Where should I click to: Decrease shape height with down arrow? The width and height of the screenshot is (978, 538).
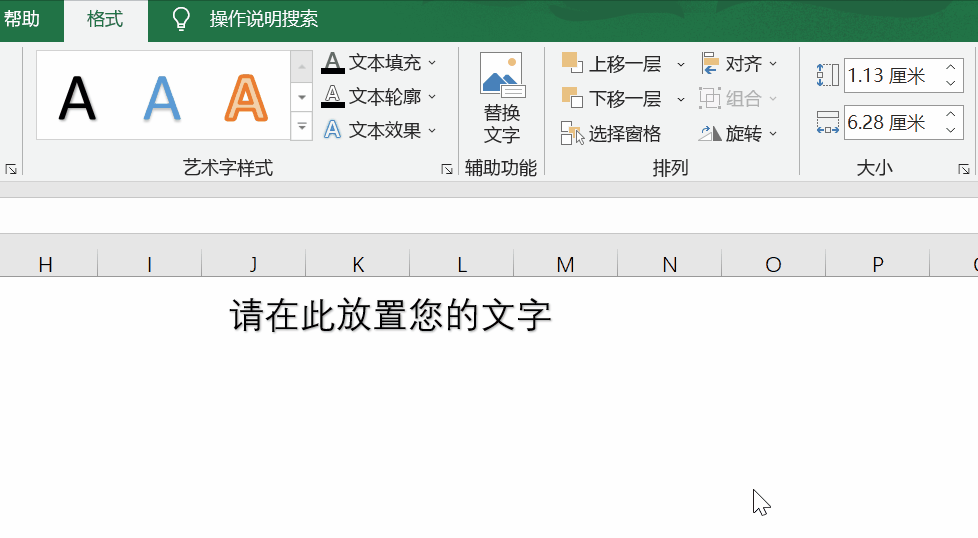click(951, 84)
